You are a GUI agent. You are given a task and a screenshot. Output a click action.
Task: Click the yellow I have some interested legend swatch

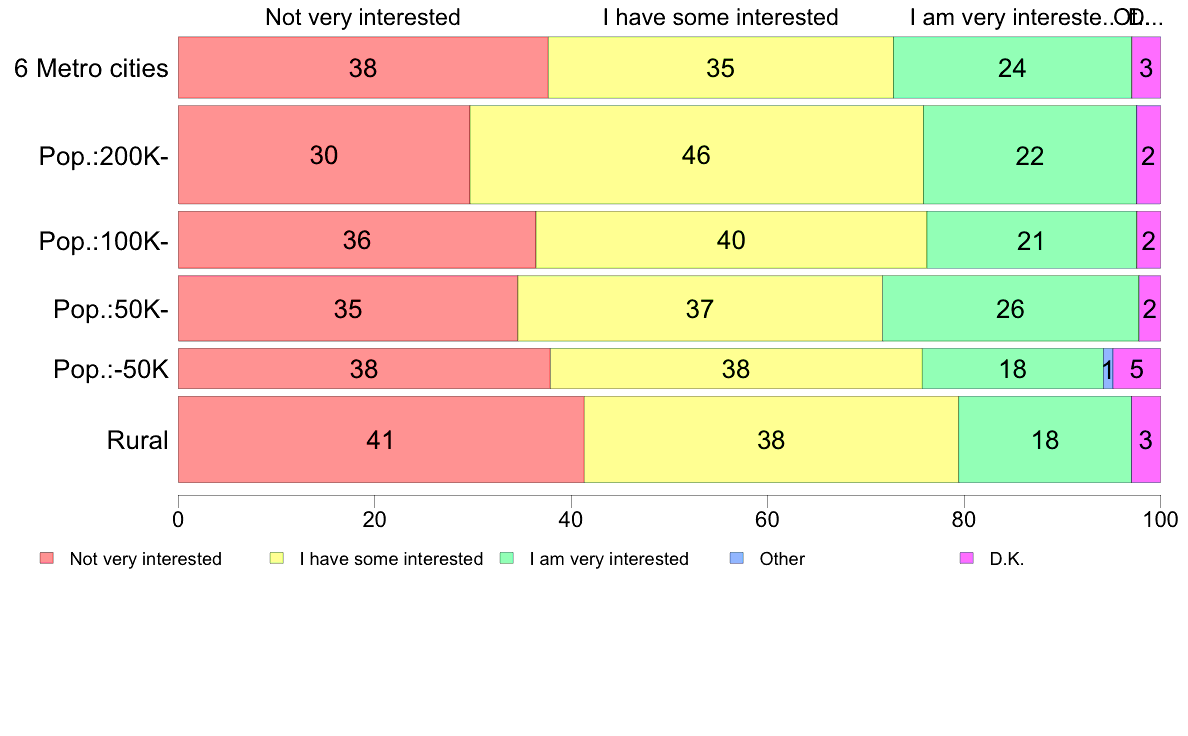(277, 559)
